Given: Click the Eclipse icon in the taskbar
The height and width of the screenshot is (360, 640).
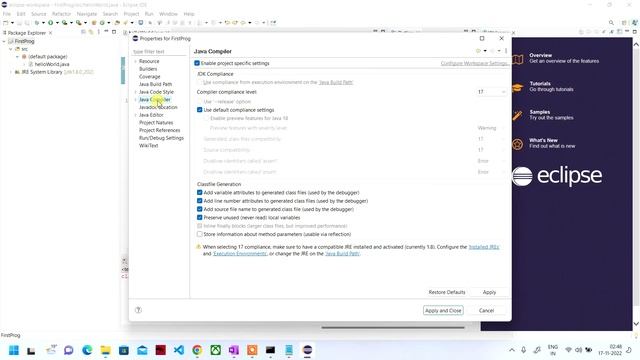Looking at the screenshot, I should [307, 350].
